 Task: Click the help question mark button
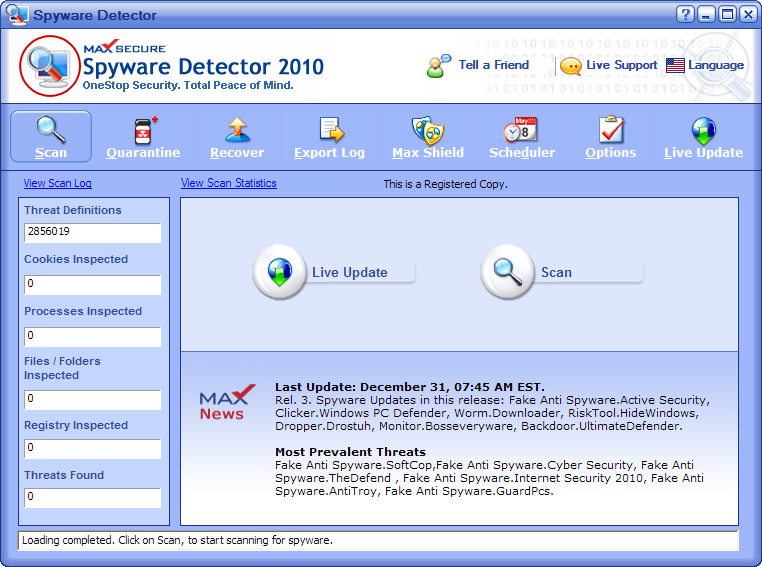(x=685, y=15)
